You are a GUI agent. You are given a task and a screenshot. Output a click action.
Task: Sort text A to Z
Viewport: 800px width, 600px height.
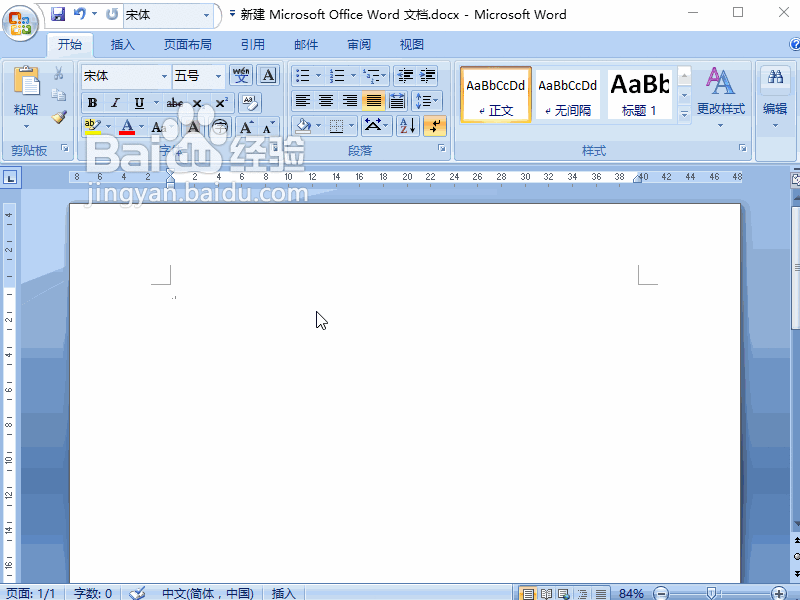pyautogui.click(x=408, y=126)
